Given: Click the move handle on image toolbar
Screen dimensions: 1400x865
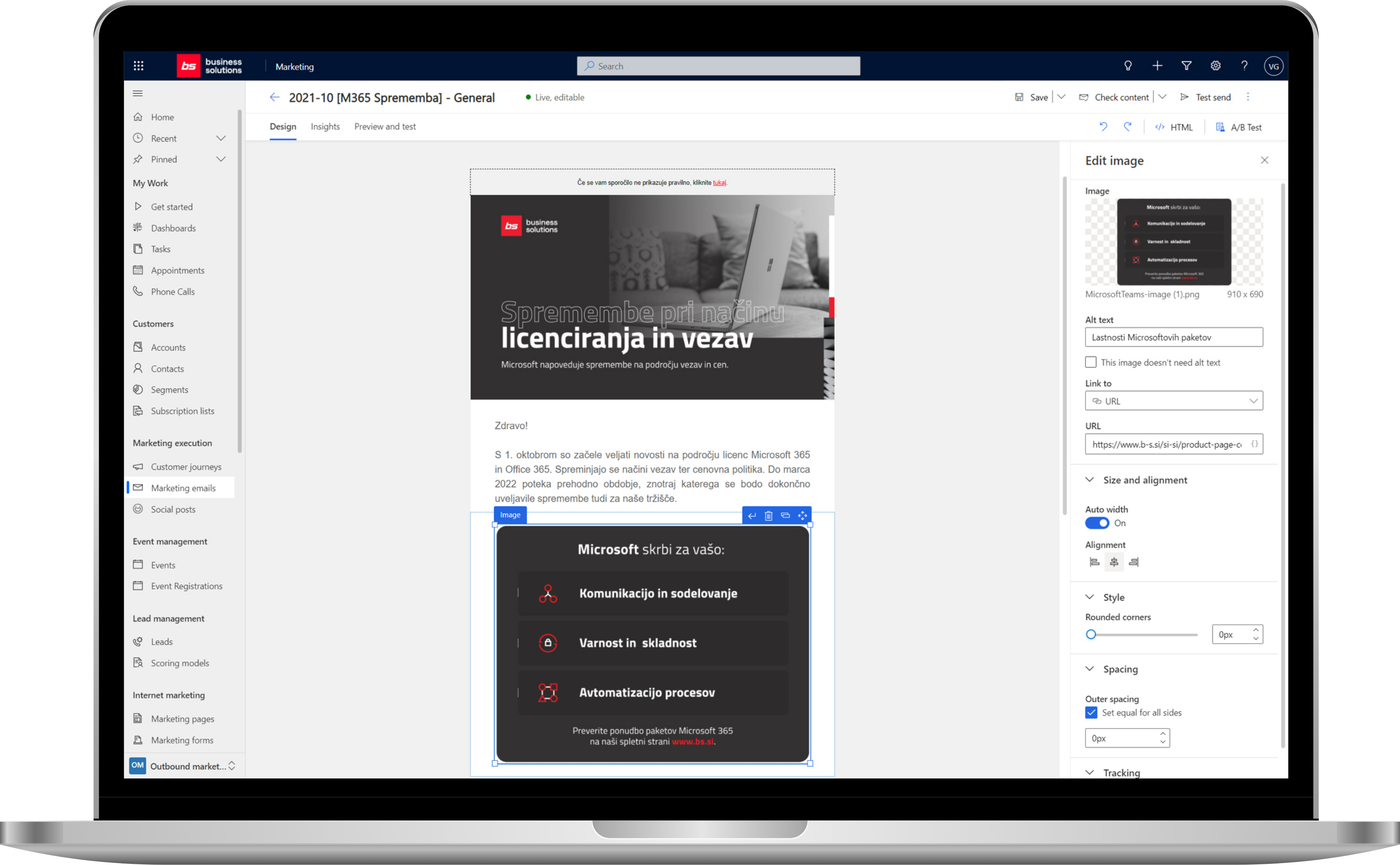Looking at the screenshot, I should pyautogui.click(x=802, y=516).
